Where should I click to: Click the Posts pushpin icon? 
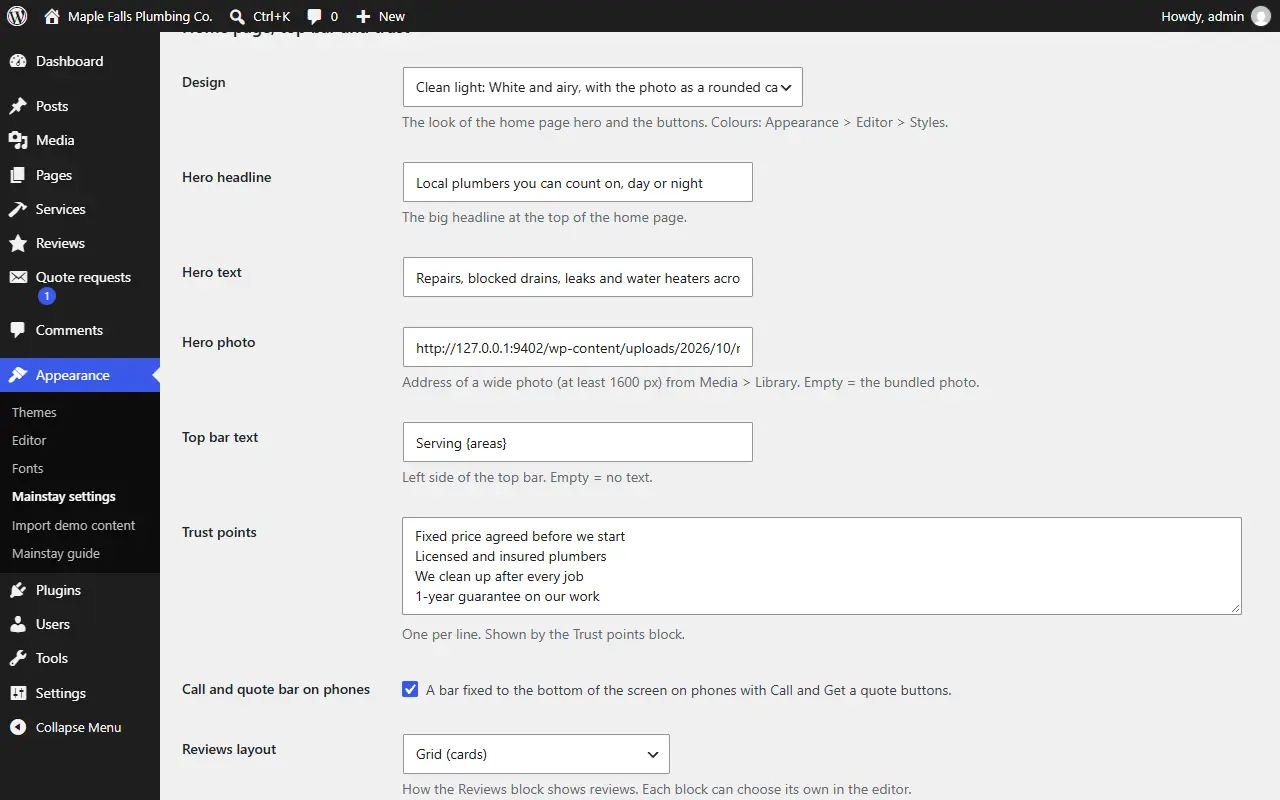pos(18,106)
